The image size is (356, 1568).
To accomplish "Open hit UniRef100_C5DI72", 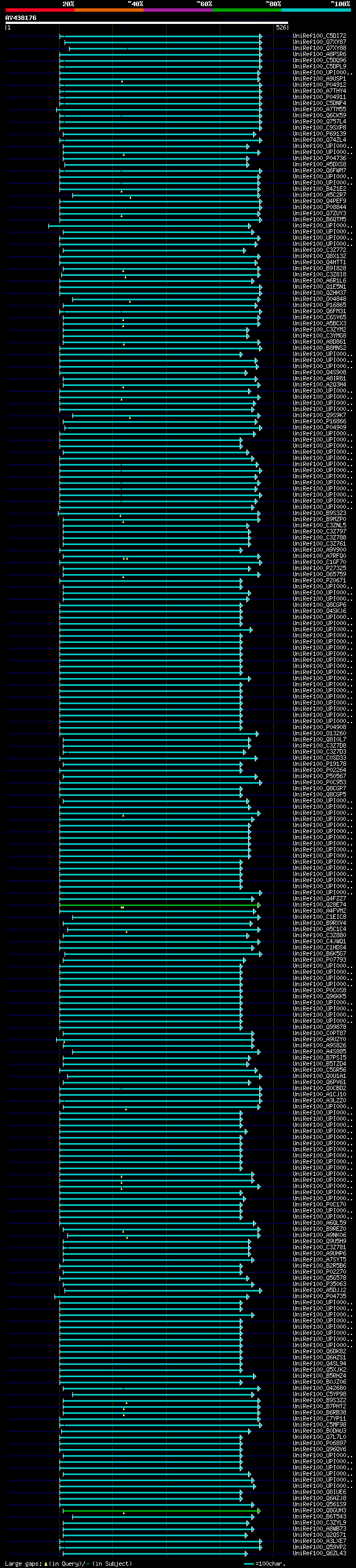I will (319, 36).
